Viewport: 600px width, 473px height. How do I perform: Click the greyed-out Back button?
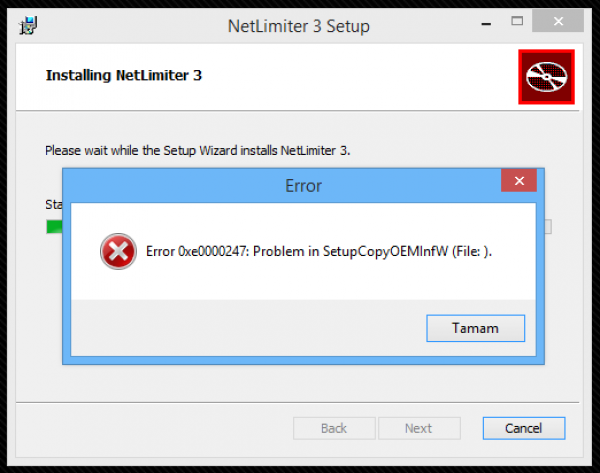tap(334, 428)
